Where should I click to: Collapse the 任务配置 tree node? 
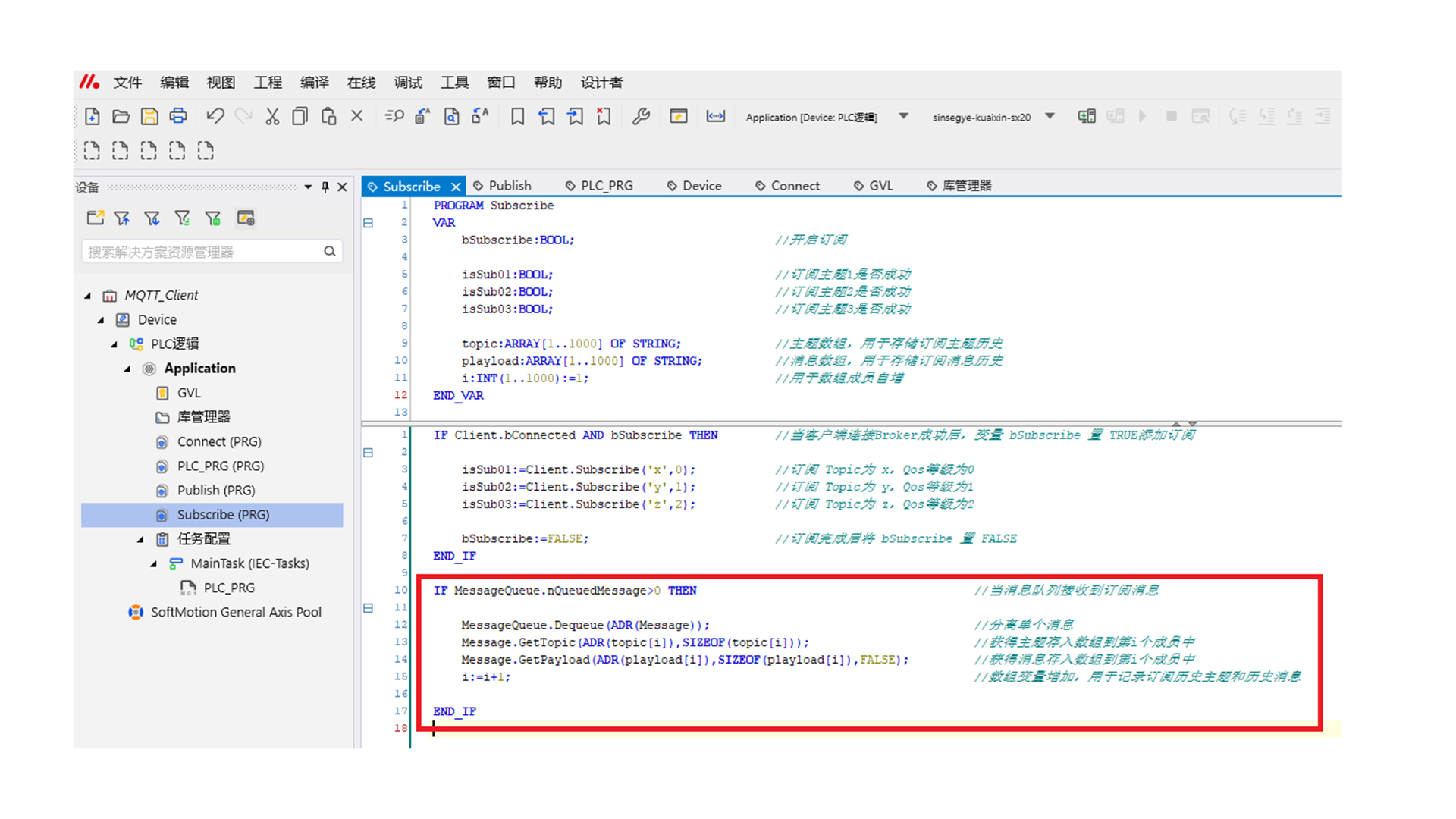[140, 539]
